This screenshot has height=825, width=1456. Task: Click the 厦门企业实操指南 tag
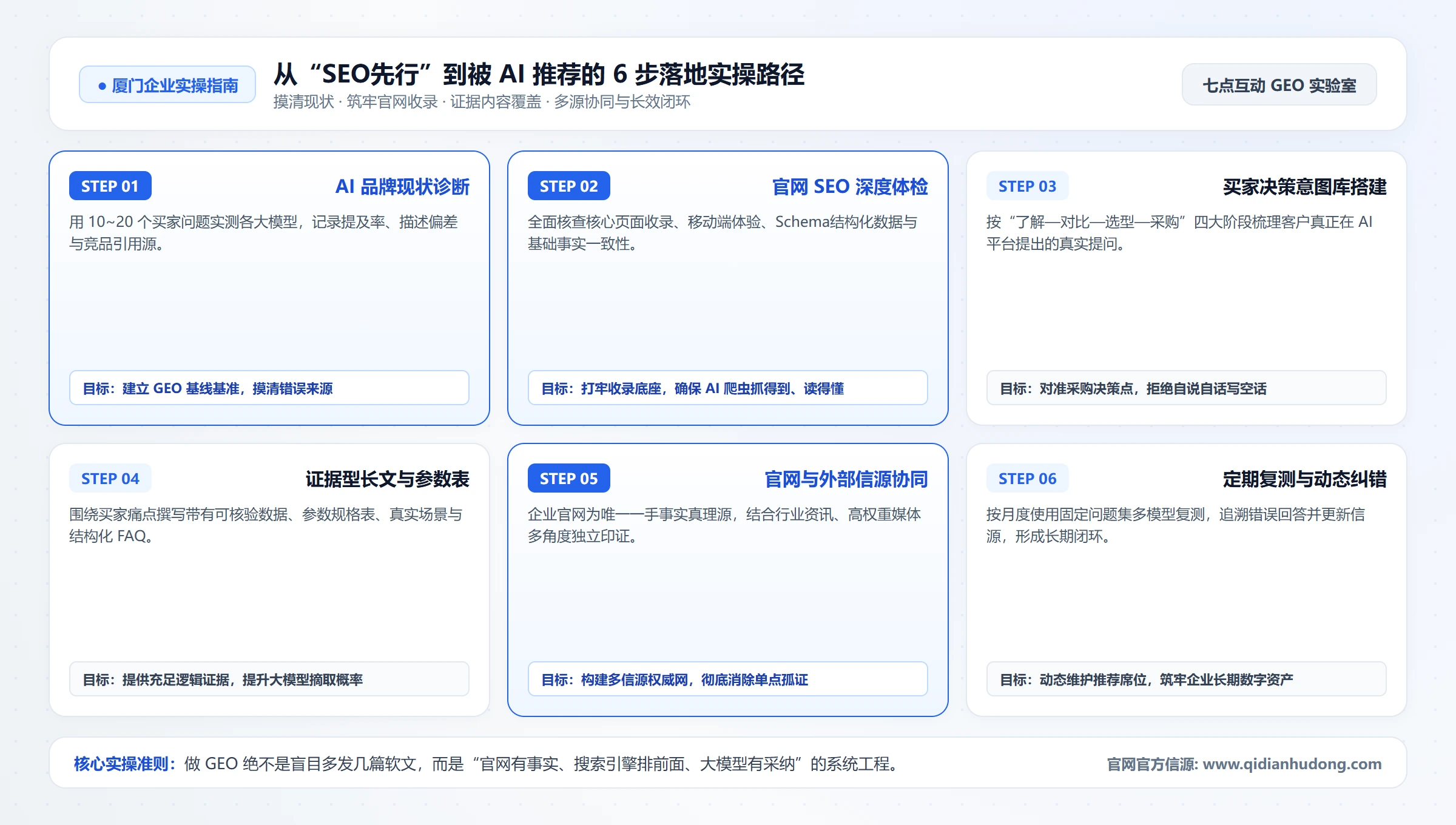point(167,85)
